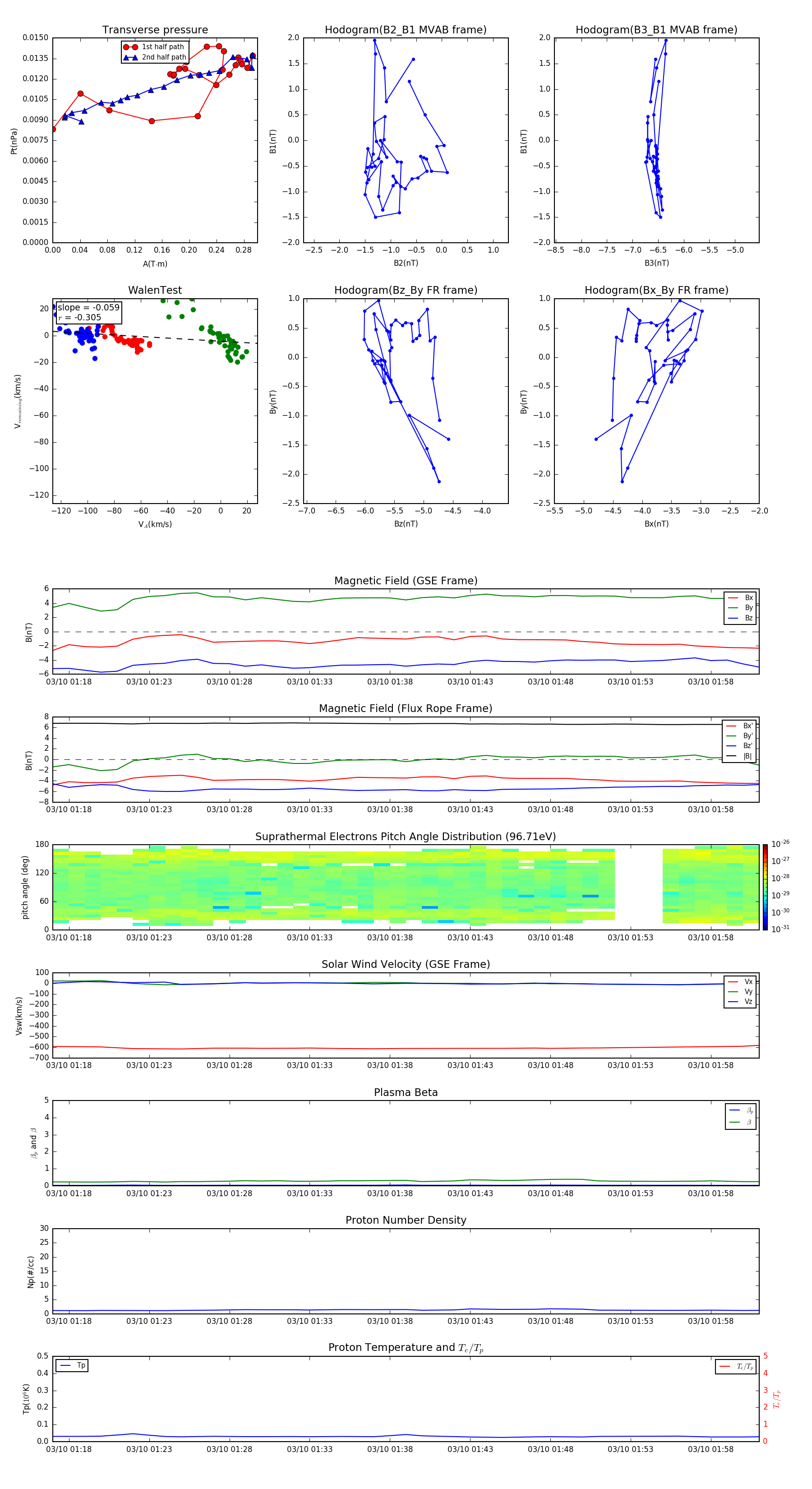
Task: Click 'pitch angle (deg)' y-axis label
Action: point(25,887)
